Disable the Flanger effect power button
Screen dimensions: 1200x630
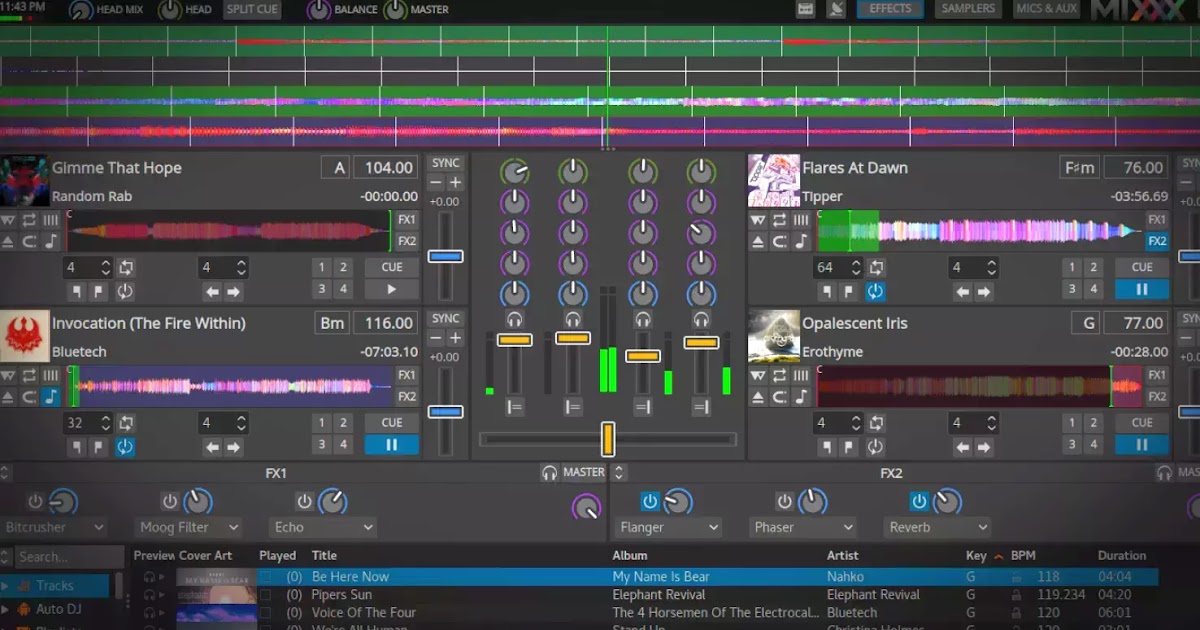coord(650,501)
